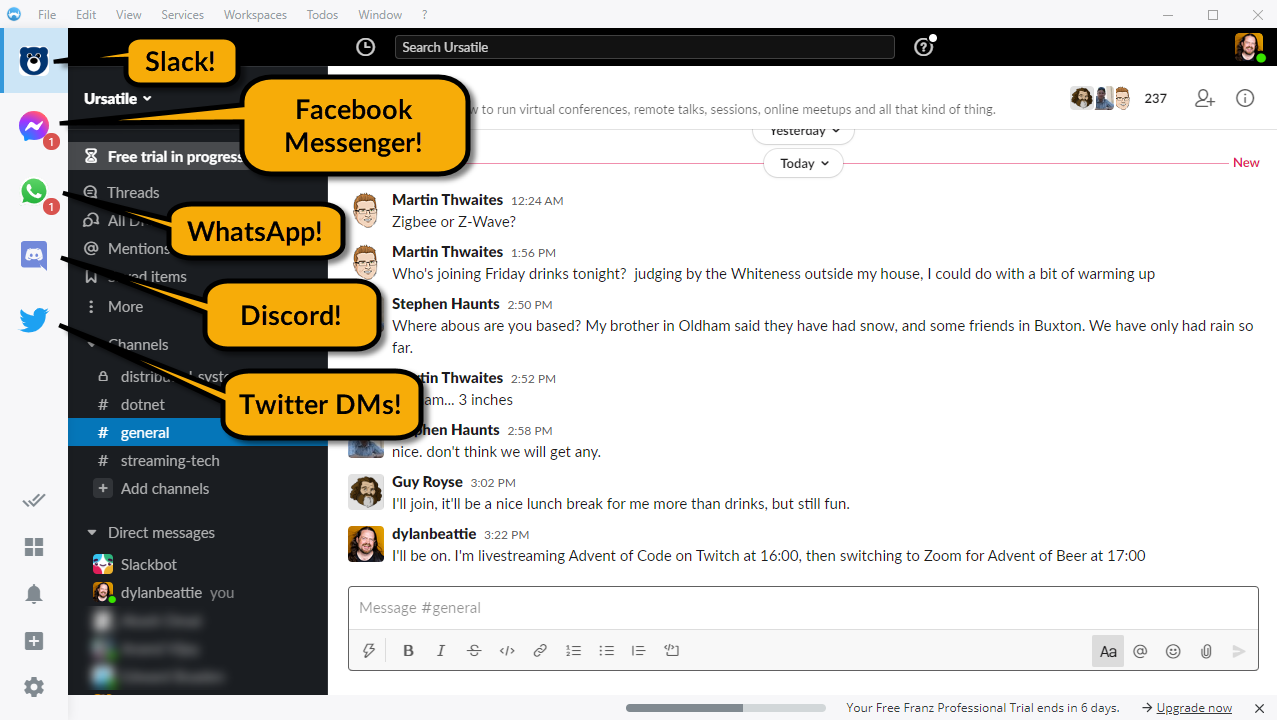Screen dimensions: 1277x720
Task: Click the Martin Thwaites avatar at 12:24 AM
Action: tap(366, 210)
